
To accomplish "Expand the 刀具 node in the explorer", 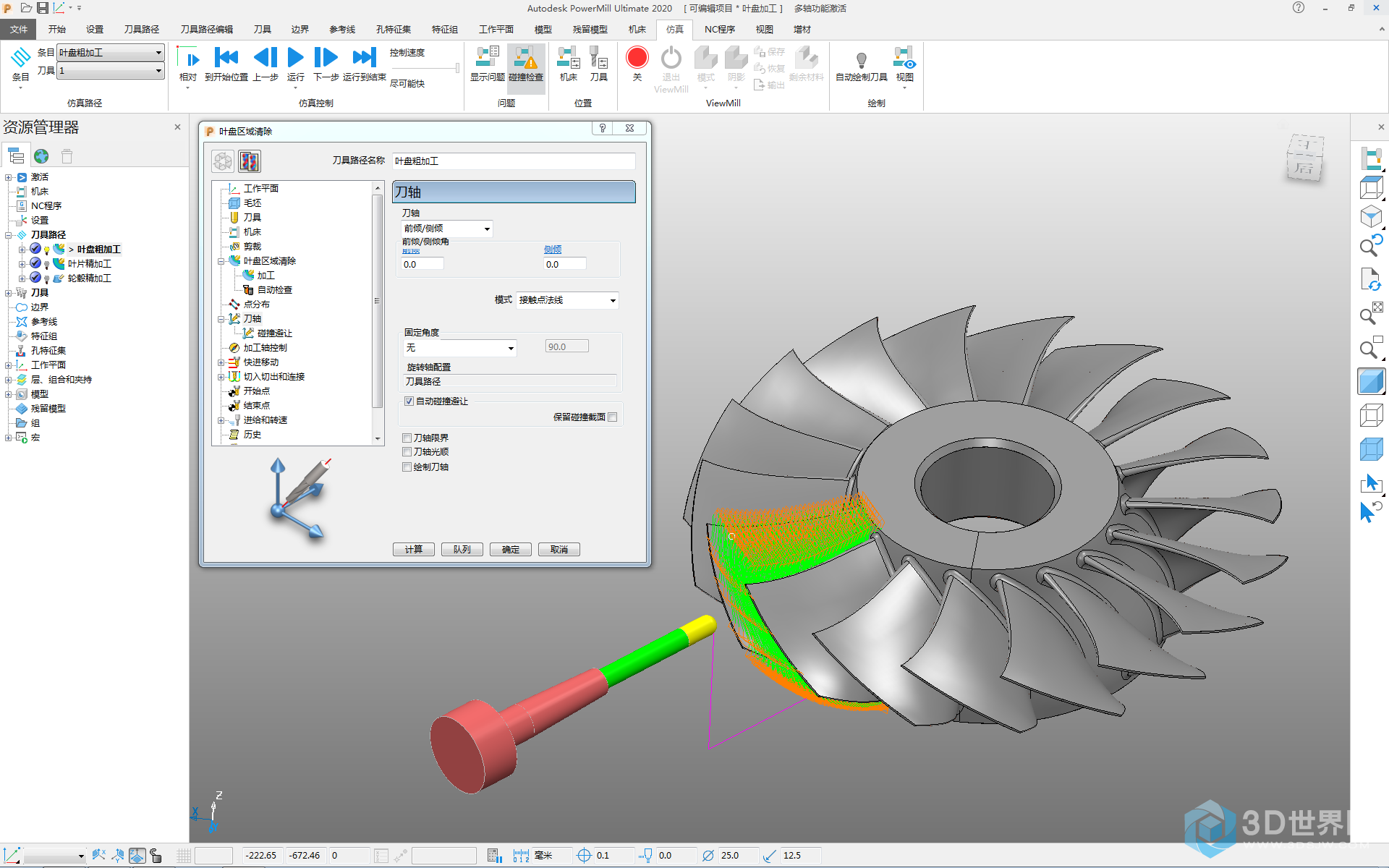I will pyautogui.click(x=8, y=293).
